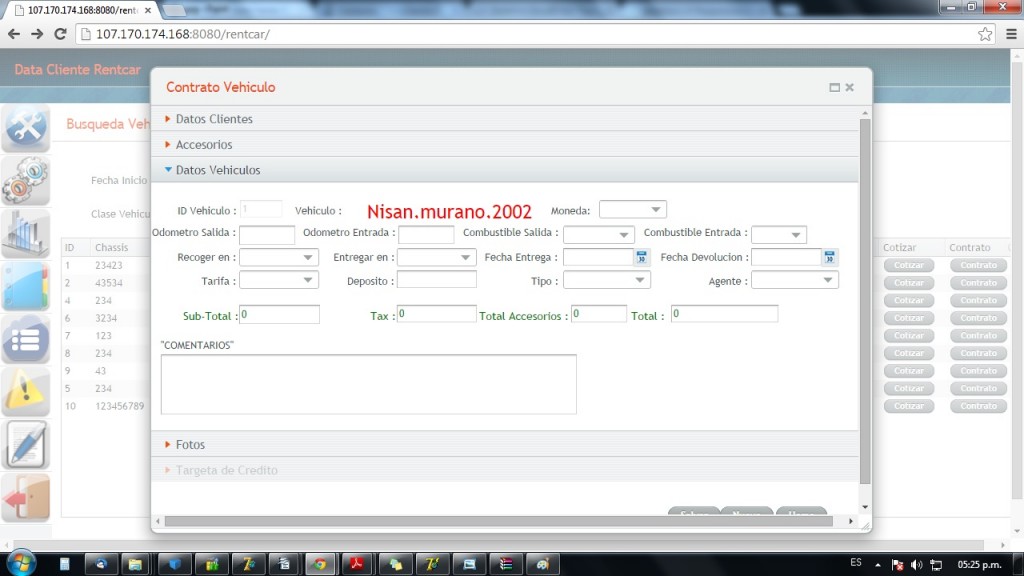This screenshot has width=1024, height=576.
Task: Click the ES language indicator in taskbar
Action: click(856, 563)
